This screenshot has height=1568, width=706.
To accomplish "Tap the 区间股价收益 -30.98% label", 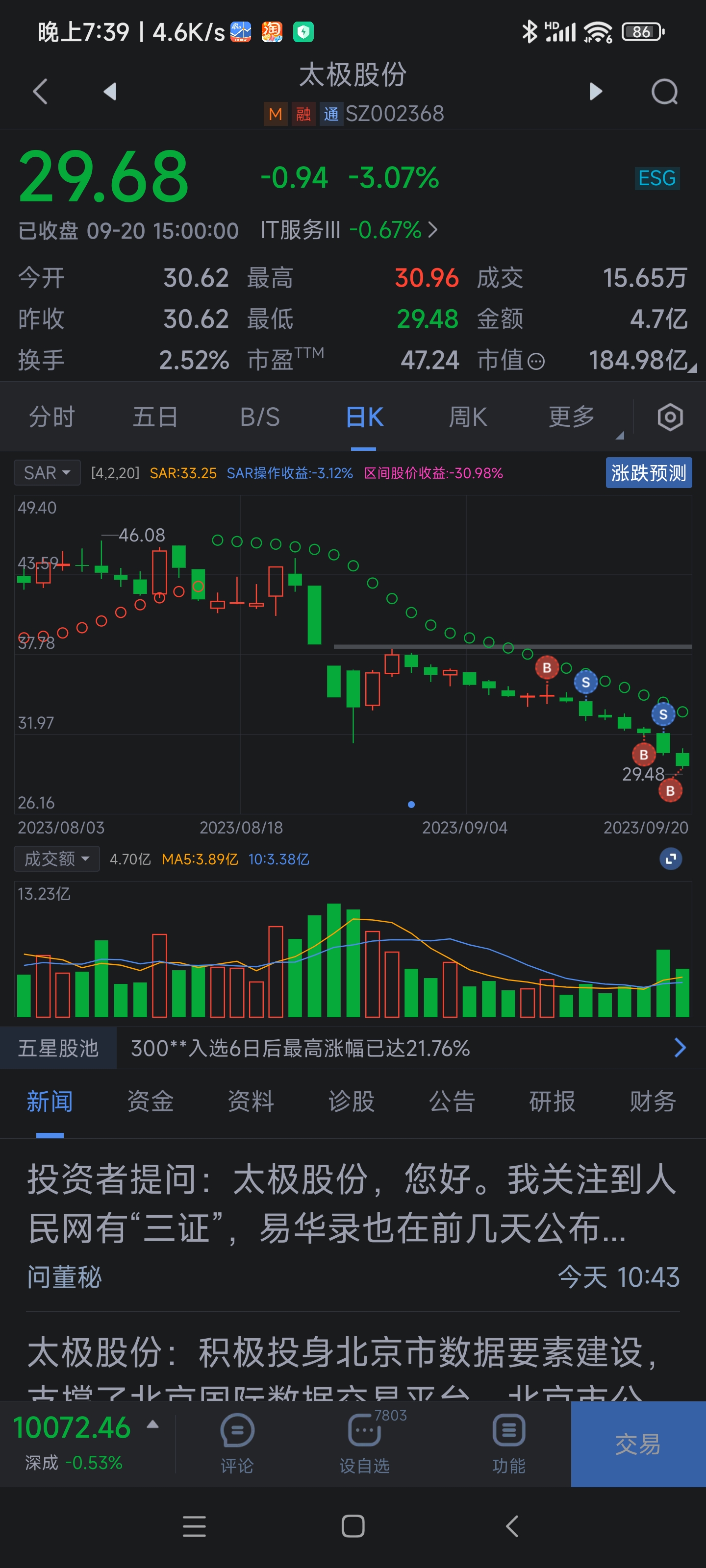I will (x=434, y=473).
